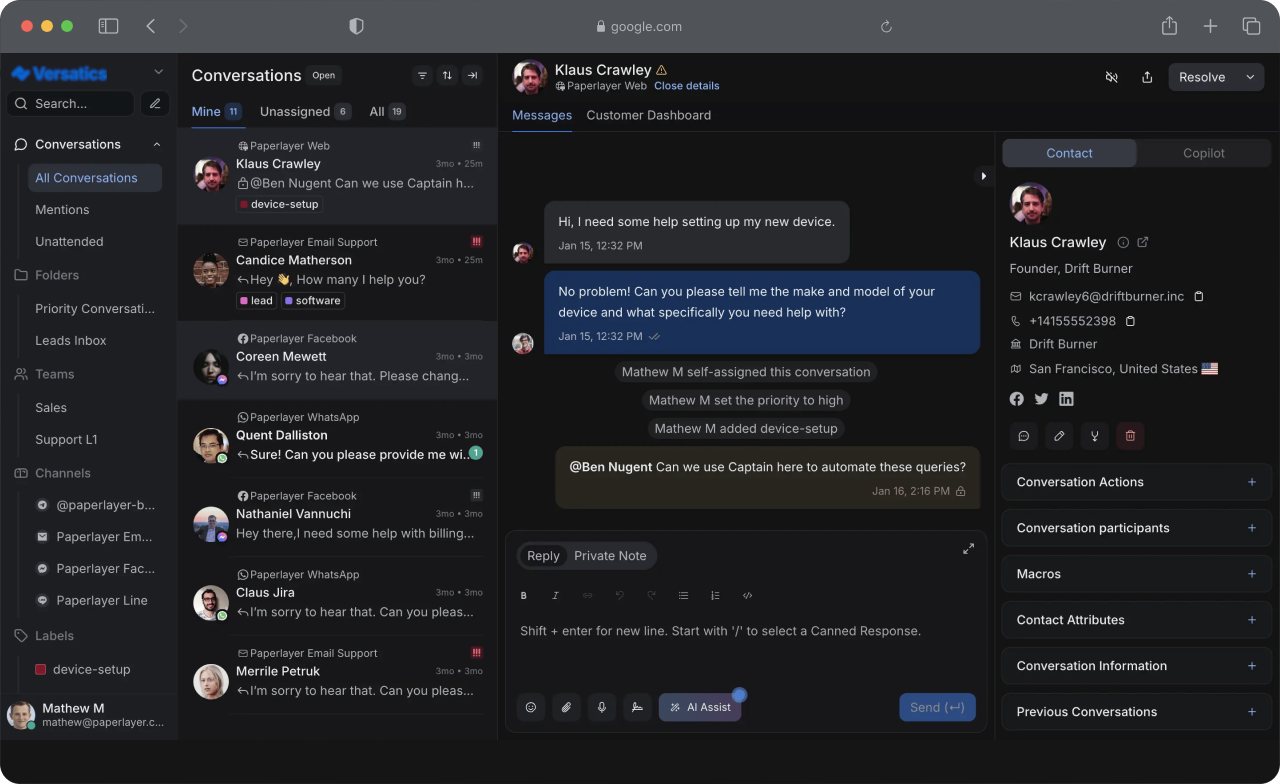Mute the conversation with the crossed speaker icon
1280x784 pixels.
click(x=1111, y=77)
